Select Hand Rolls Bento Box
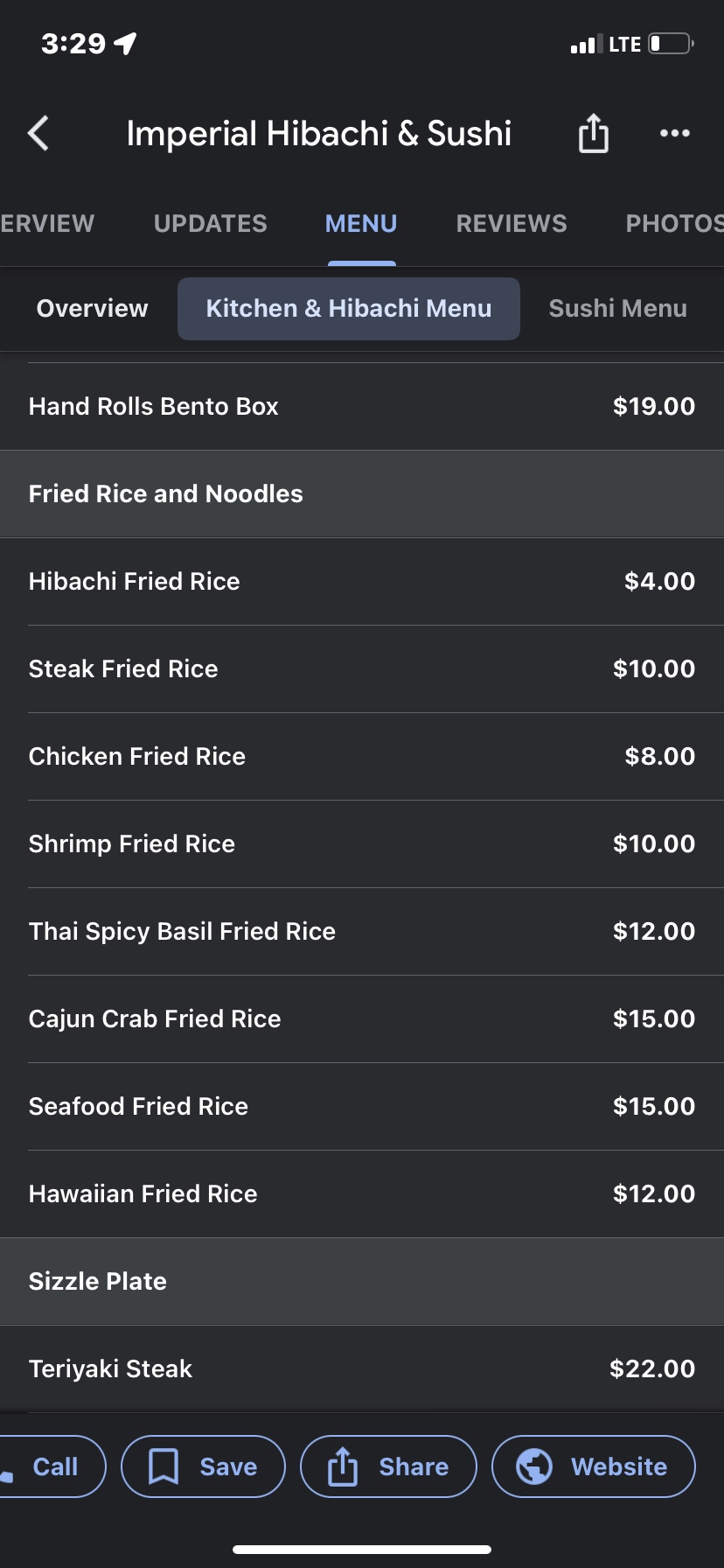724x1568 pixels. (x=153, y=407)
